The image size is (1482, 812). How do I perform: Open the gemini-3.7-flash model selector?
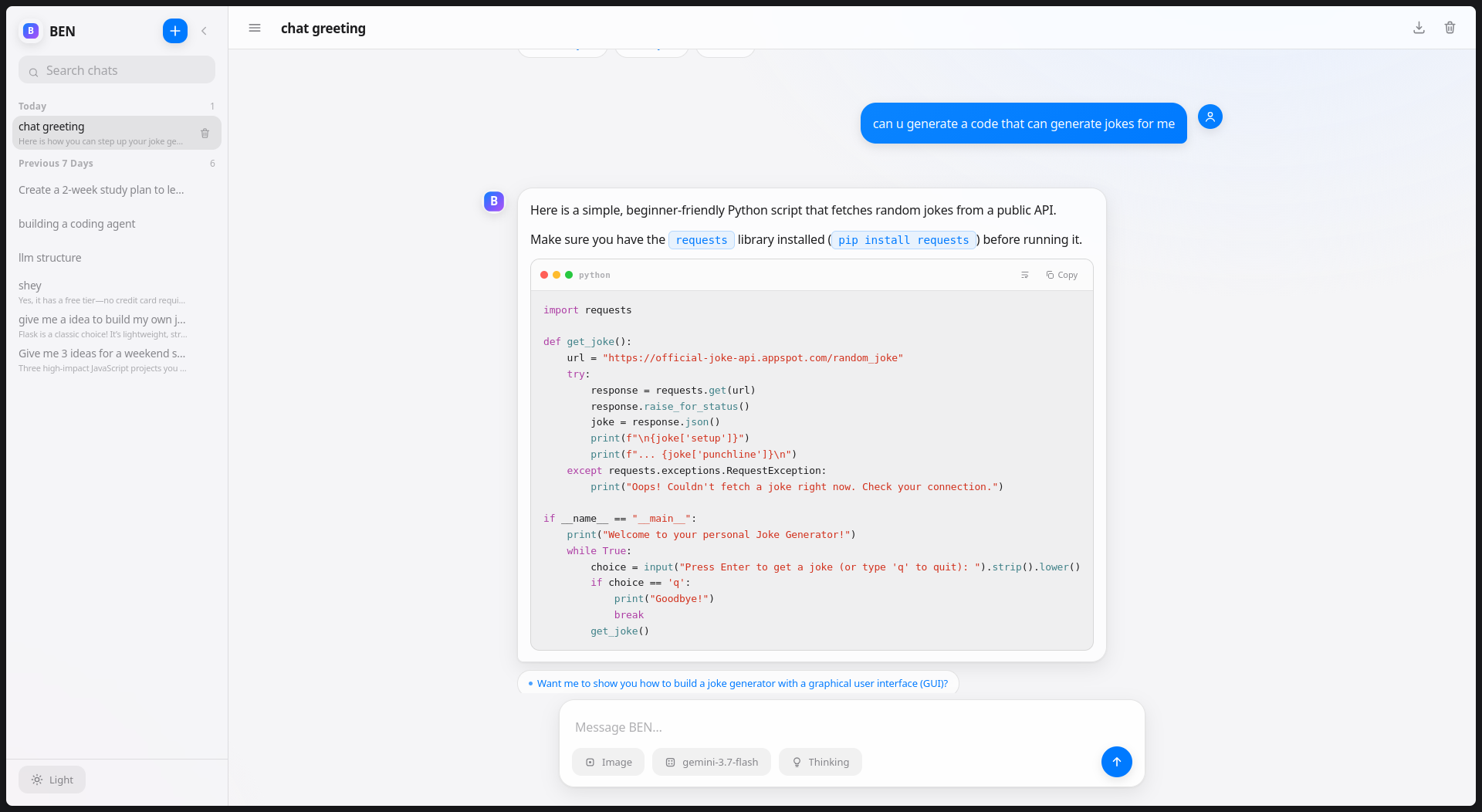click(x=711, y=762)
